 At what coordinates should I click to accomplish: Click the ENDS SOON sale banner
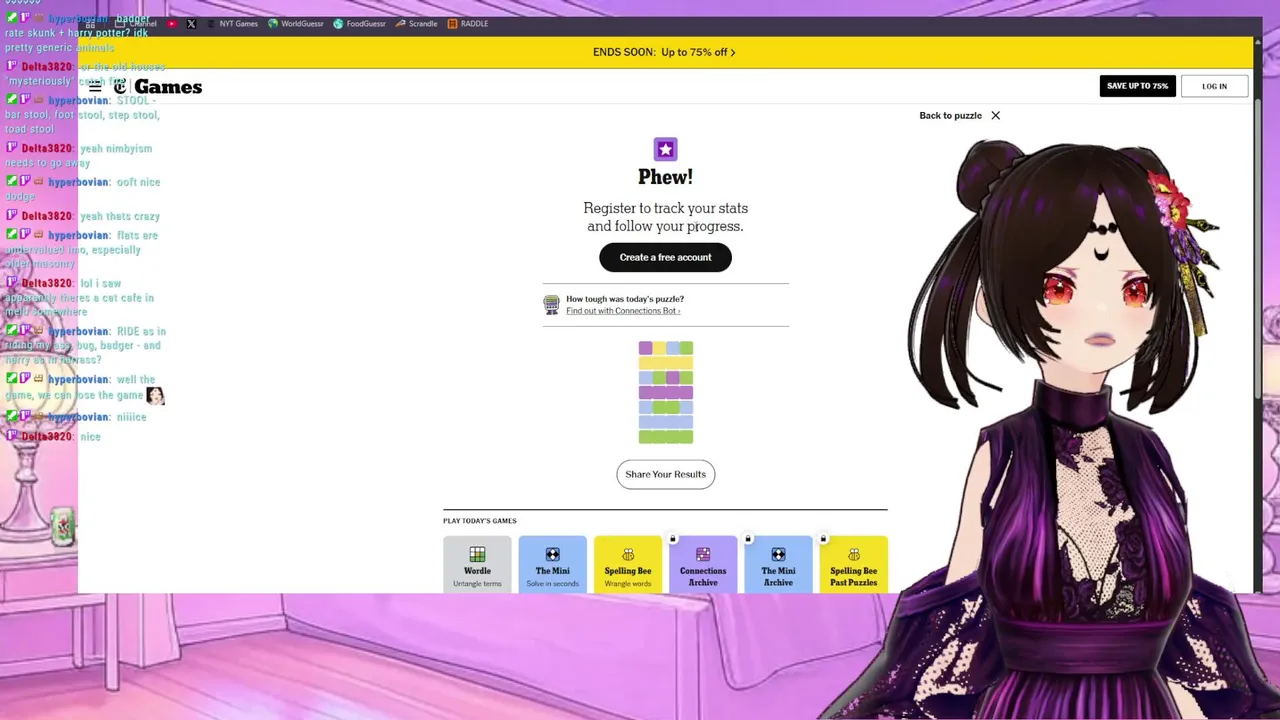[665, 52]
